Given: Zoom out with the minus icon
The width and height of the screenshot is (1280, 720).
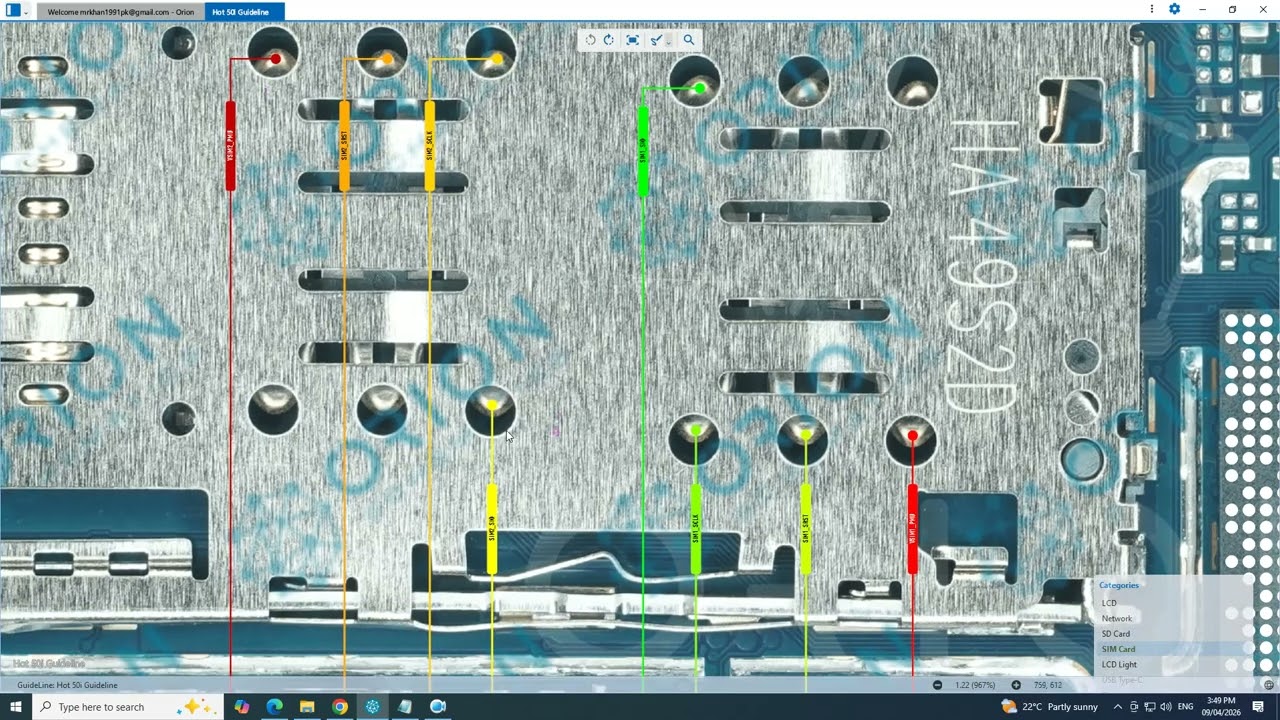Looking at the screenshot, I should [x=937, y=685].
